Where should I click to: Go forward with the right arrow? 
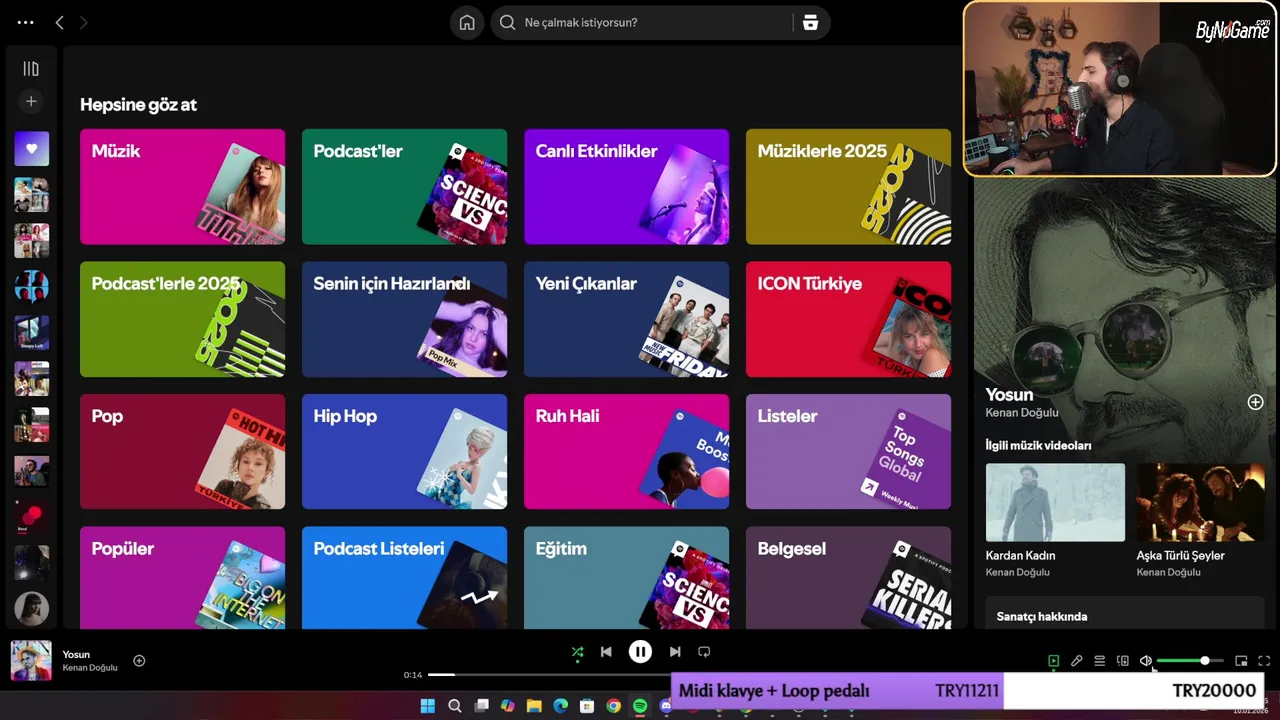83,22
